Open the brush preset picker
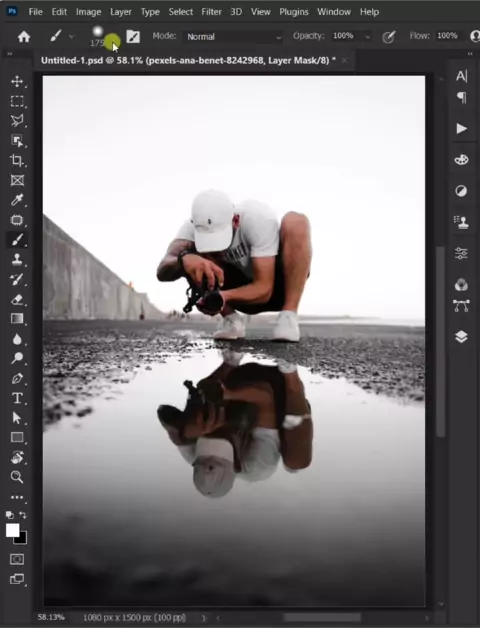Viewport: 480px width, 628px height. pos(99,36)
